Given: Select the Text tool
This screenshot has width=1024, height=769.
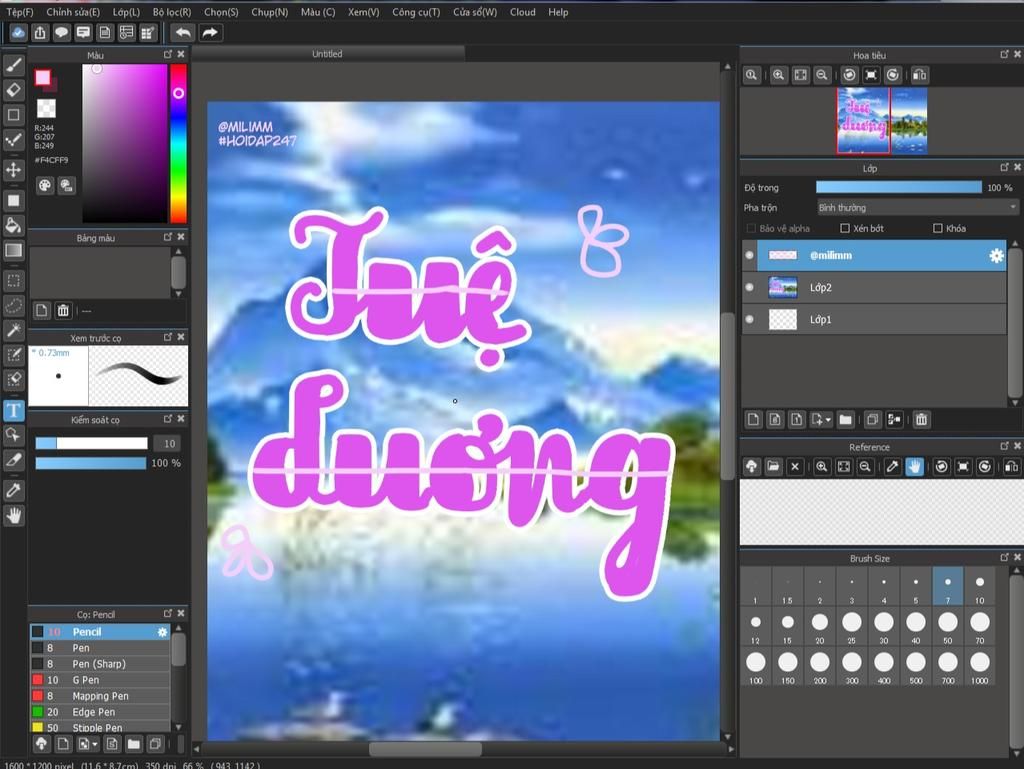Looking at the screenshot, I should coord(14,410).
